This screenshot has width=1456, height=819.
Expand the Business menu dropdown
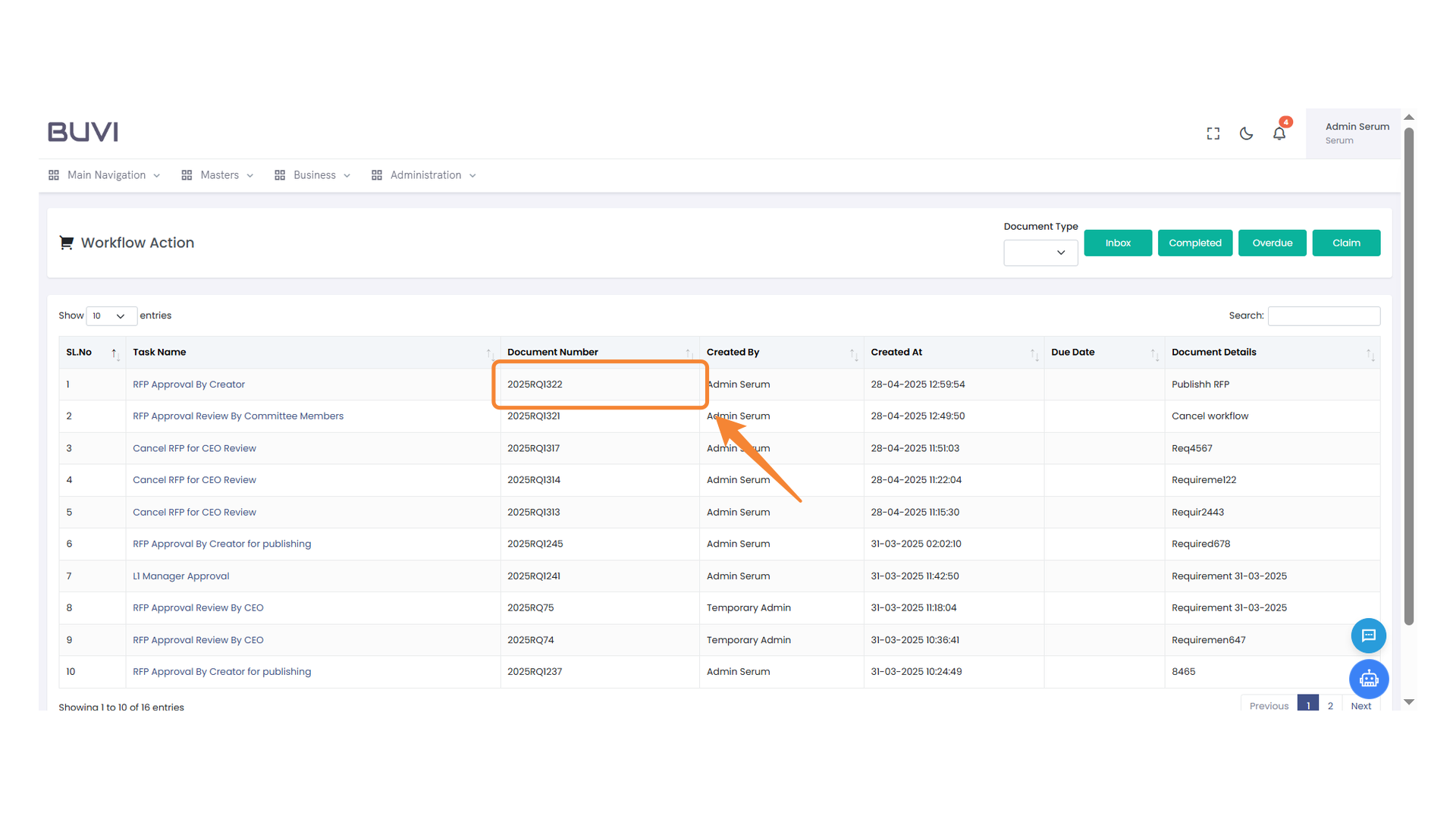click(313, 175)
